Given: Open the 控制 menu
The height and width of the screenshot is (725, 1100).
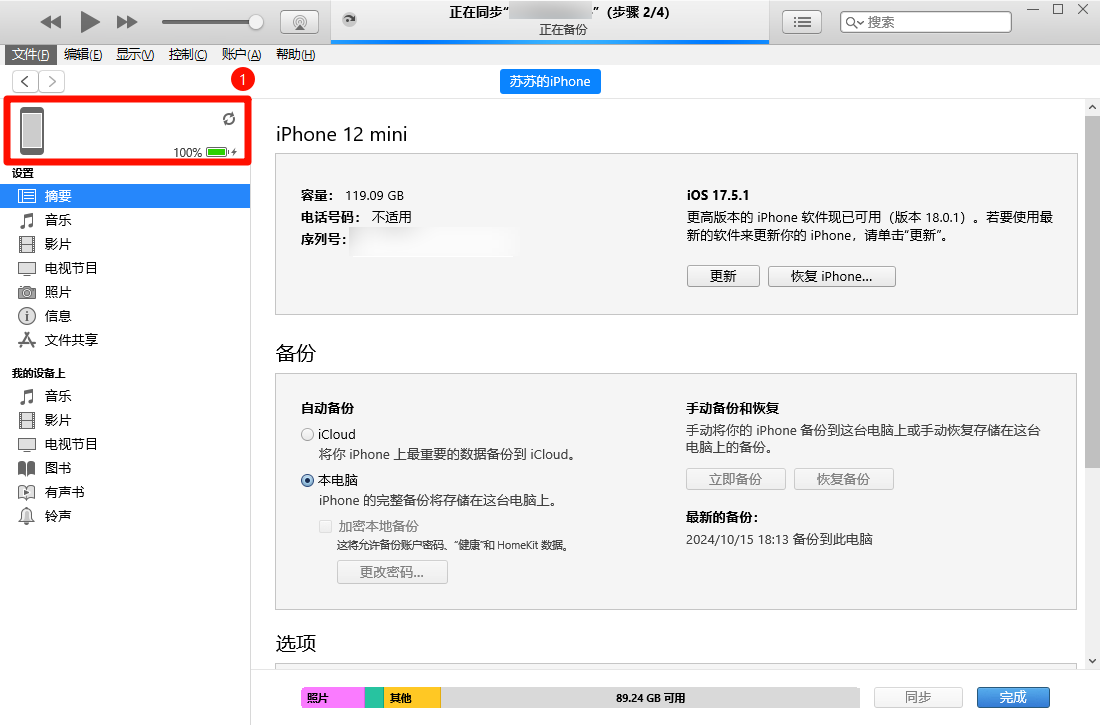Looking at the screenshot, I should (x=187, y=54).
